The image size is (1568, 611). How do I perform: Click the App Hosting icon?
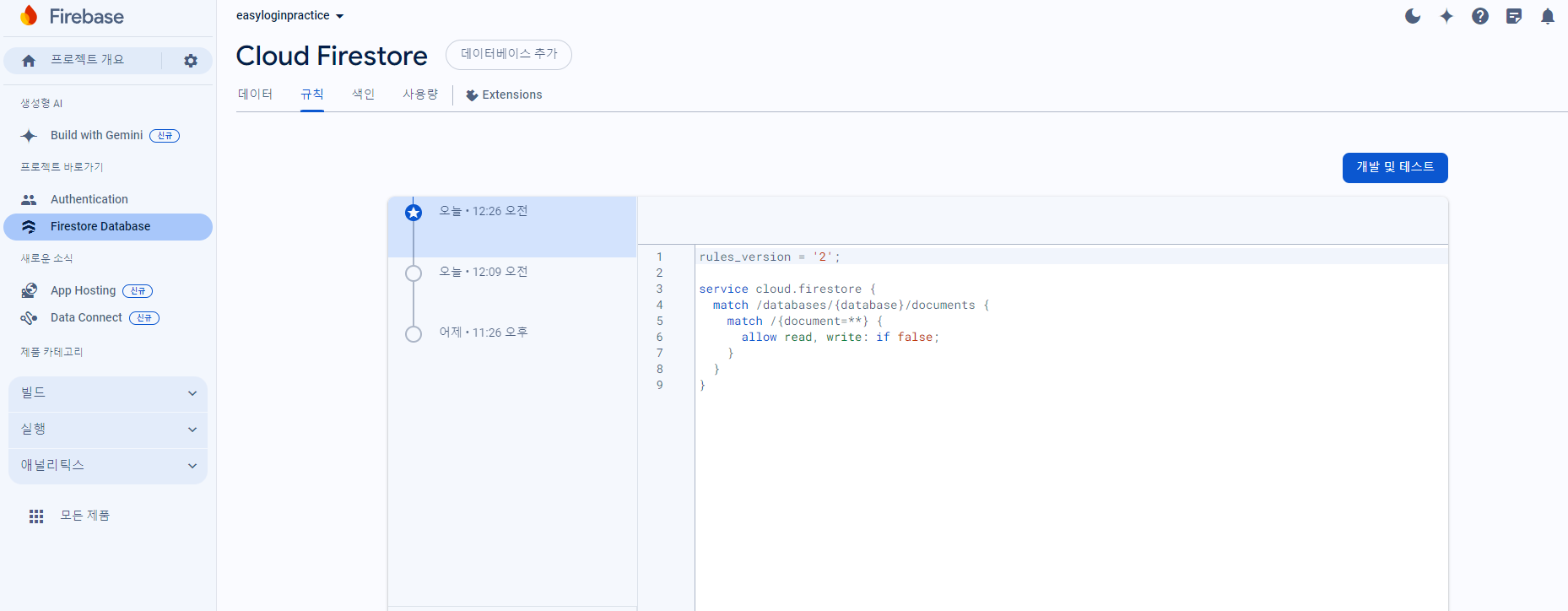pos(29,291)
